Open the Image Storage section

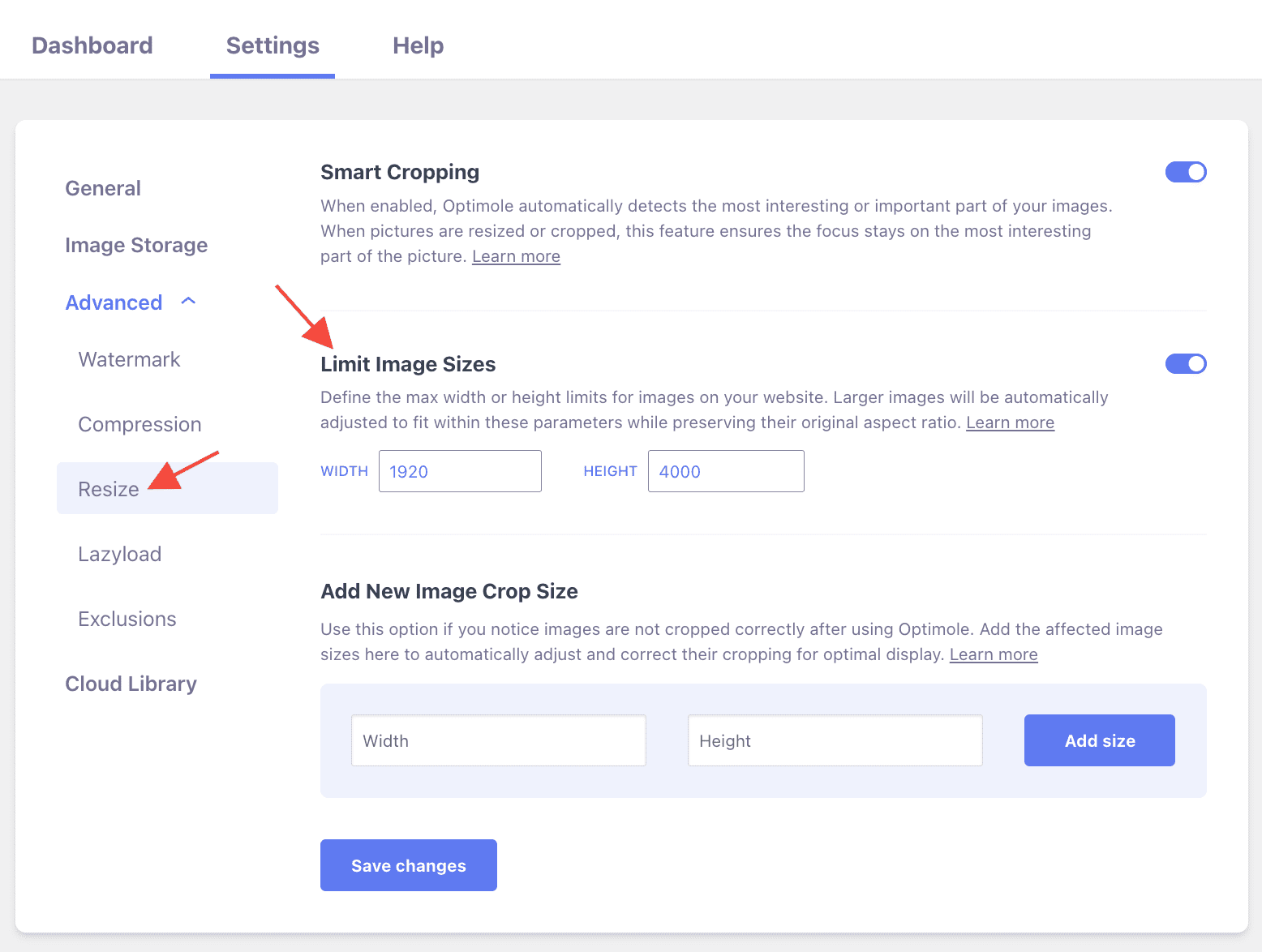point(136,245)
